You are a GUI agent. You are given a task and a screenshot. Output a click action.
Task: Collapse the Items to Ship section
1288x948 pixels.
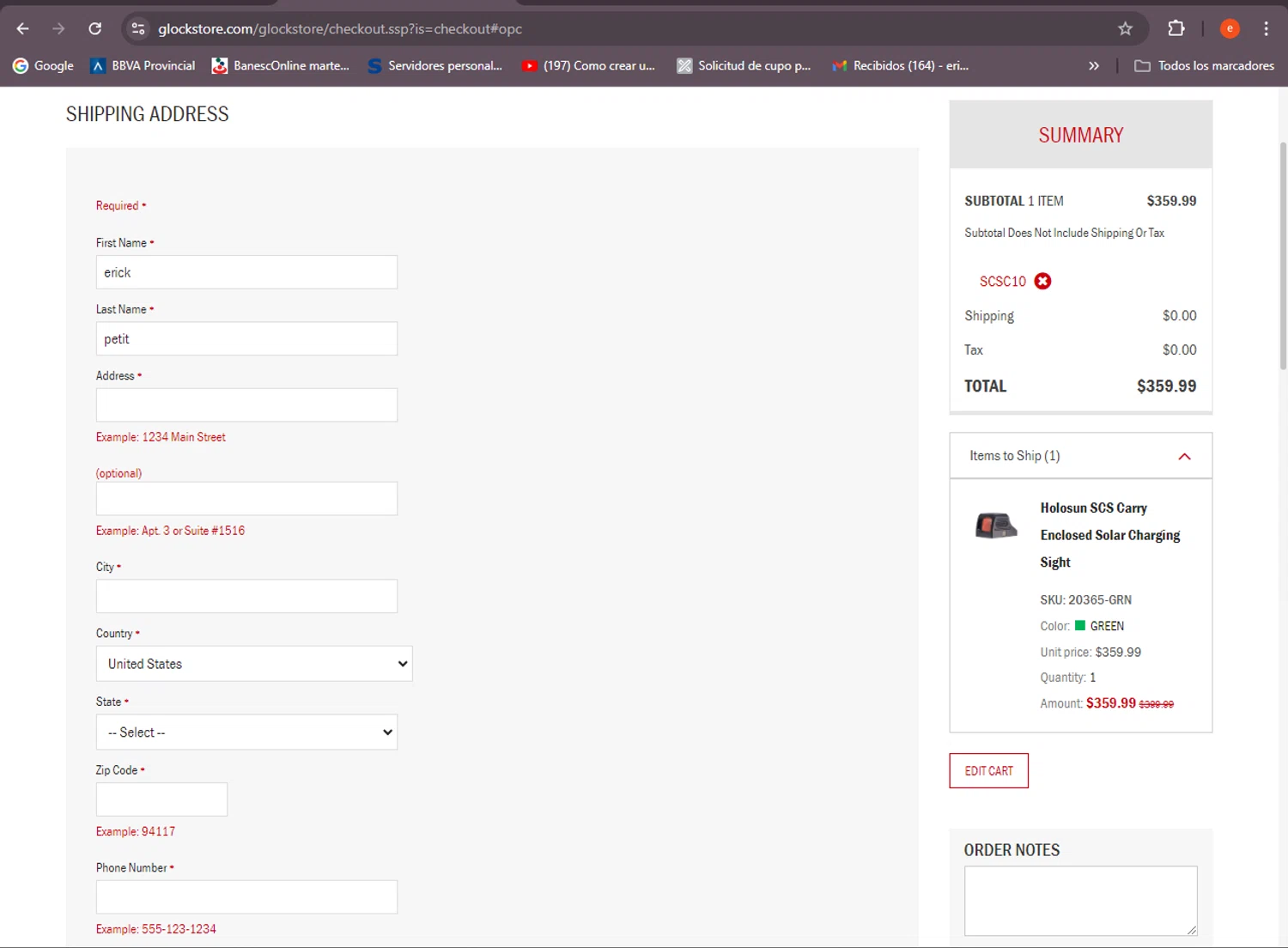[1184, 456]
